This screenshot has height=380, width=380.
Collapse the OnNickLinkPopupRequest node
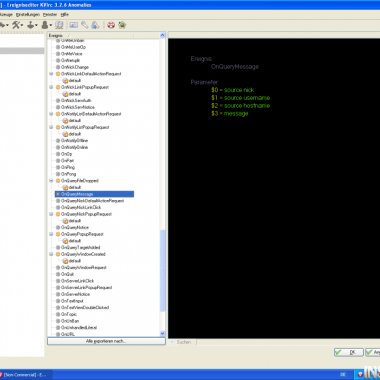coord(51,87)
